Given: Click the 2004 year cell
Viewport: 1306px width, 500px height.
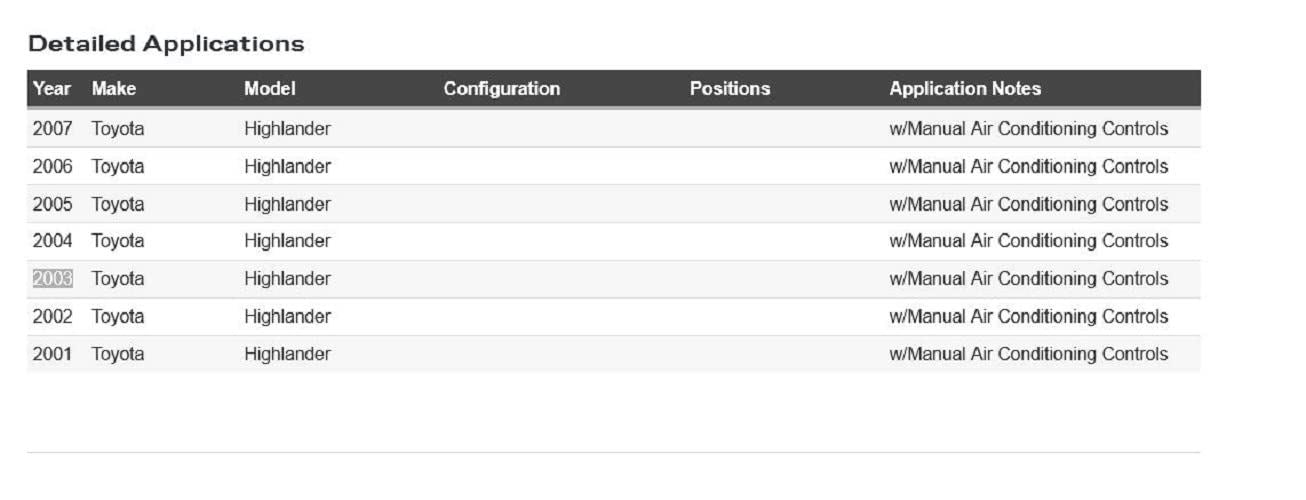Looking at the screenshot, I should [53, 241].
